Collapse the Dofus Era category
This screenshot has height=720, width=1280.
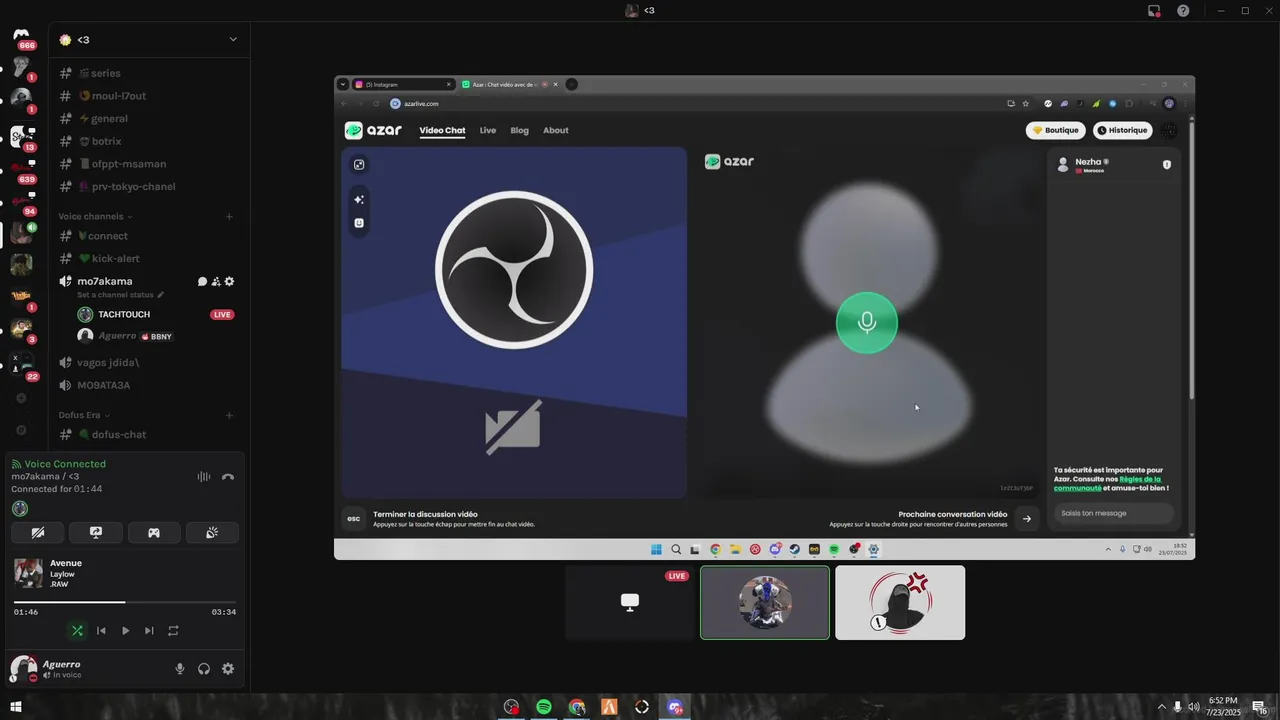tap(84, 415)
